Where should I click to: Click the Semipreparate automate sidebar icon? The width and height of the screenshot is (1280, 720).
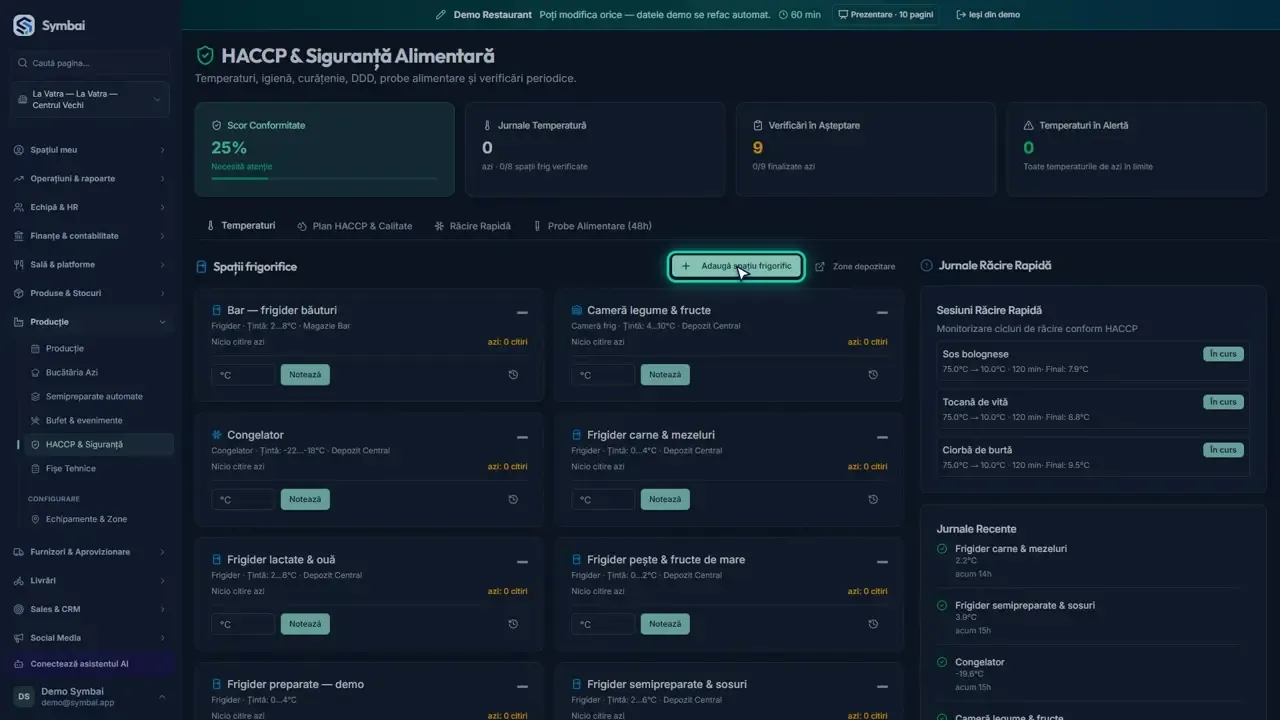[36, 396]
